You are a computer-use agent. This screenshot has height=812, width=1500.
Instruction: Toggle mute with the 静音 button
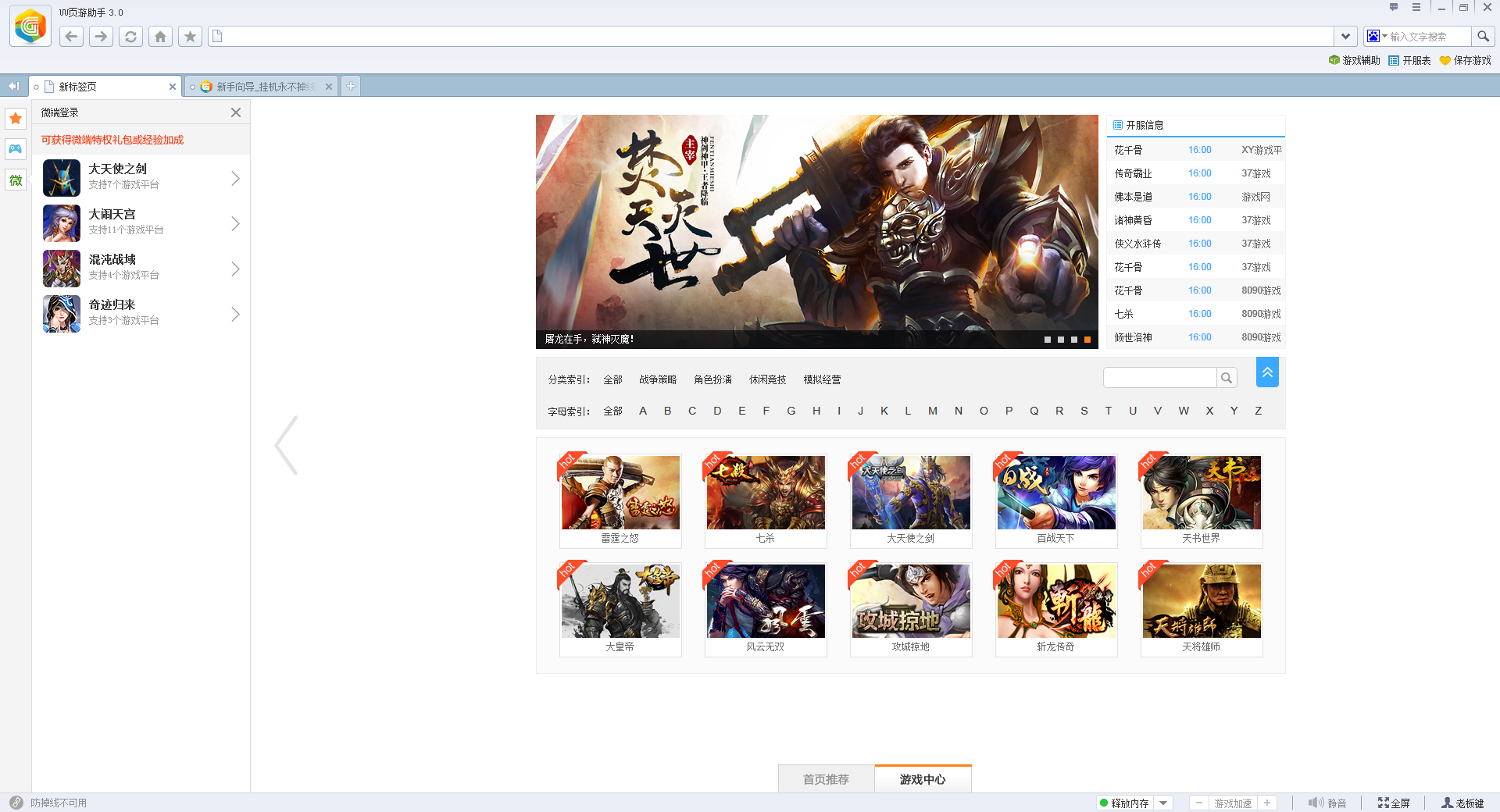pyautogui.click(x=1327, y=803)
